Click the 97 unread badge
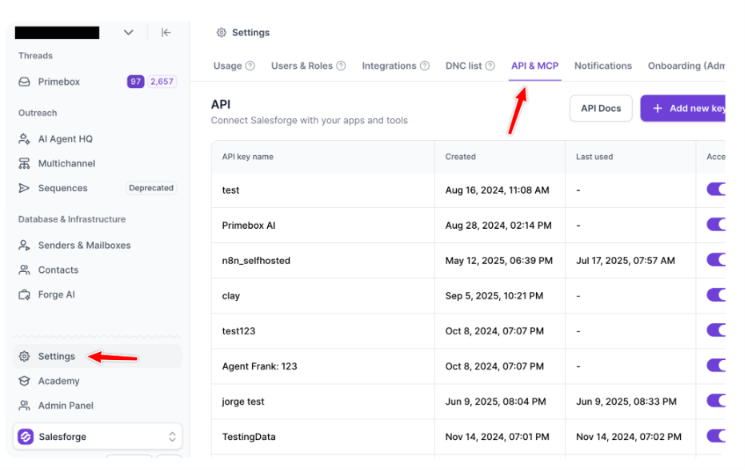 tap(135, 82)
